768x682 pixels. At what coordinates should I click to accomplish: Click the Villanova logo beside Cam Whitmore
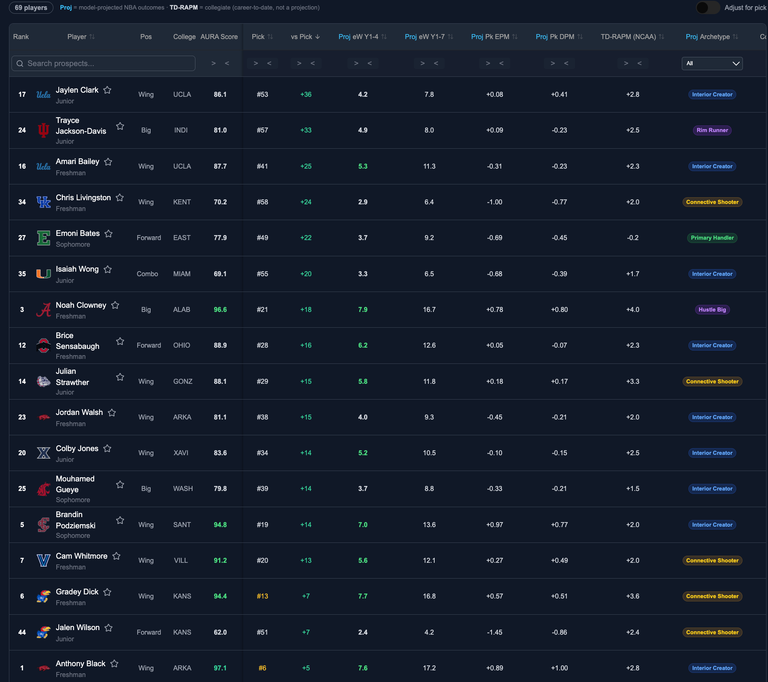click(x=44, y=560)
